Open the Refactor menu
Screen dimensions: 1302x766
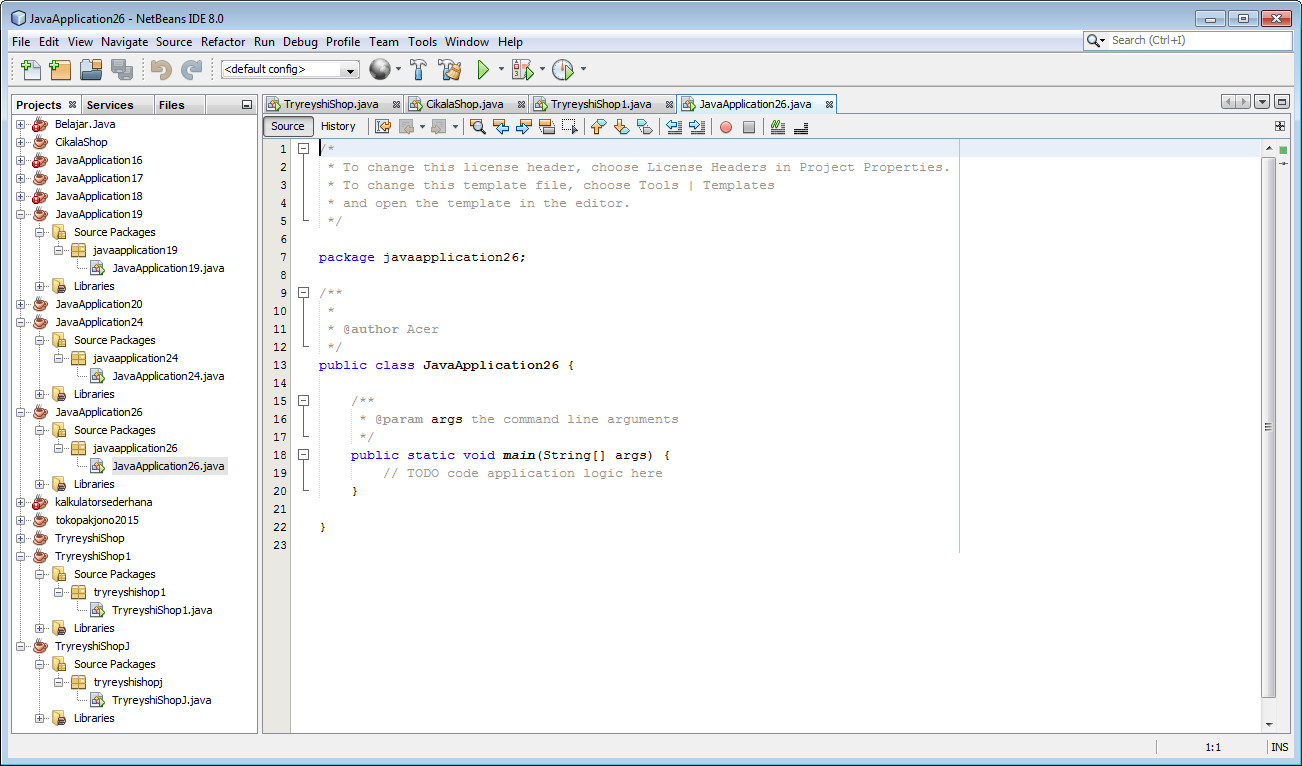point(222,42)
